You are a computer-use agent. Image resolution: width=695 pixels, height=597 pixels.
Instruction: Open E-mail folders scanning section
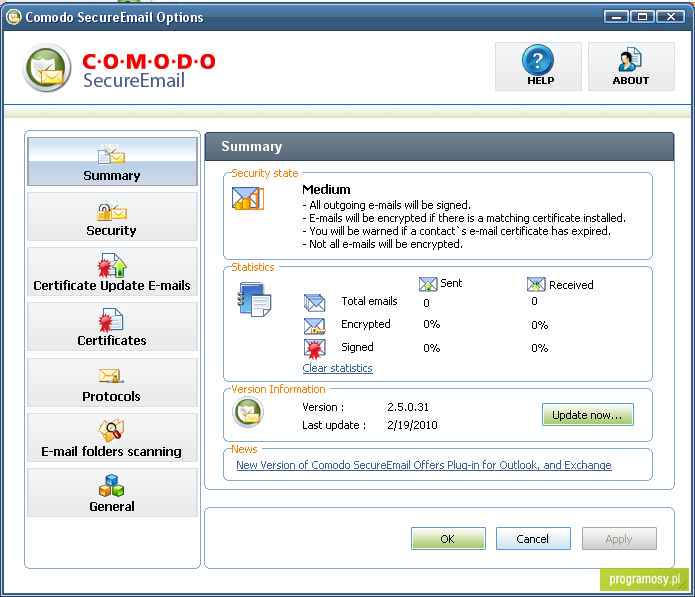(112, 437)
